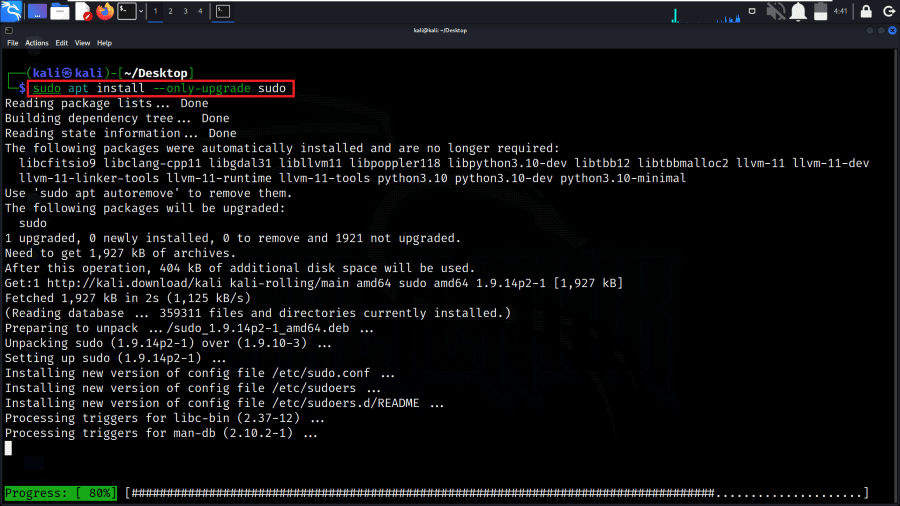Lock the screen with padlock icon

click(866, 11)
